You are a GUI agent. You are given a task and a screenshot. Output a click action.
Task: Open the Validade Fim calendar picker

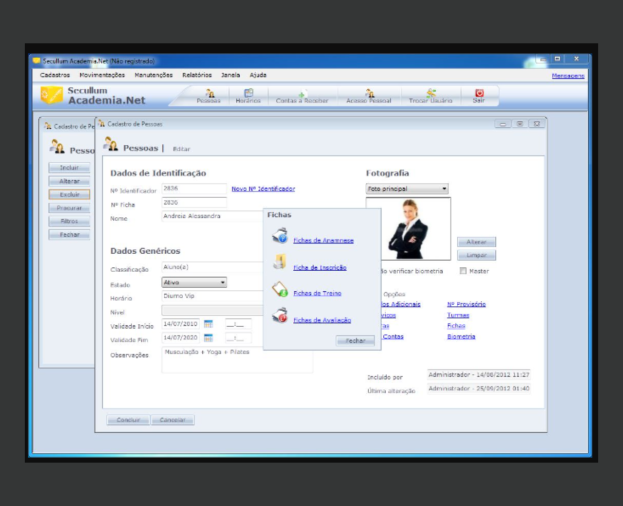point(208,338)
